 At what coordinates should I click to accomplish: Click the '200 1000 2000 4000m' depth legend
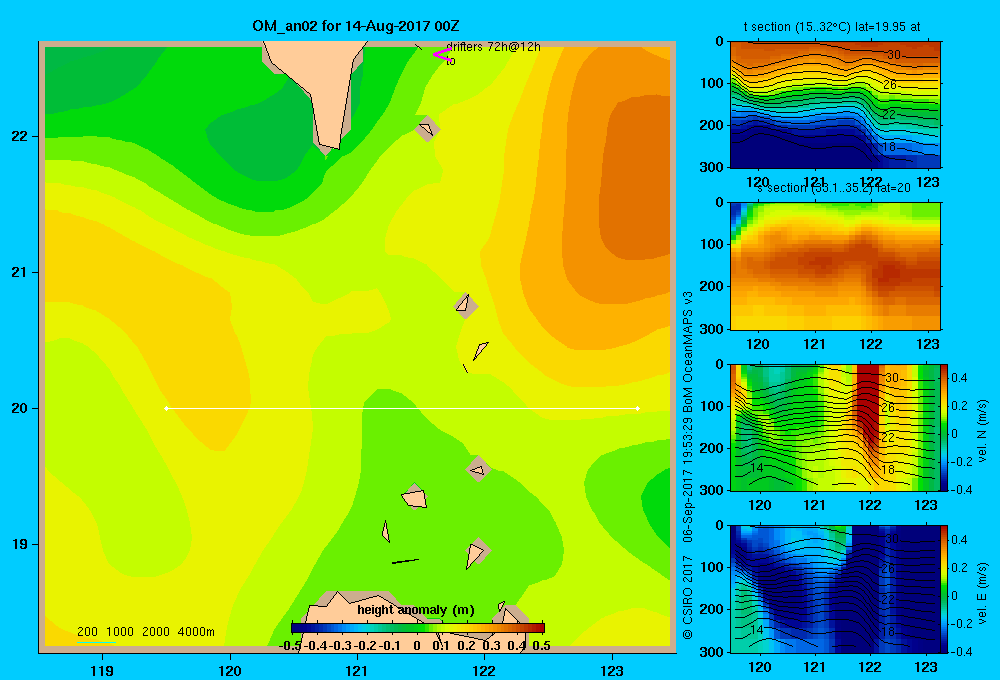tap(146, 632)
